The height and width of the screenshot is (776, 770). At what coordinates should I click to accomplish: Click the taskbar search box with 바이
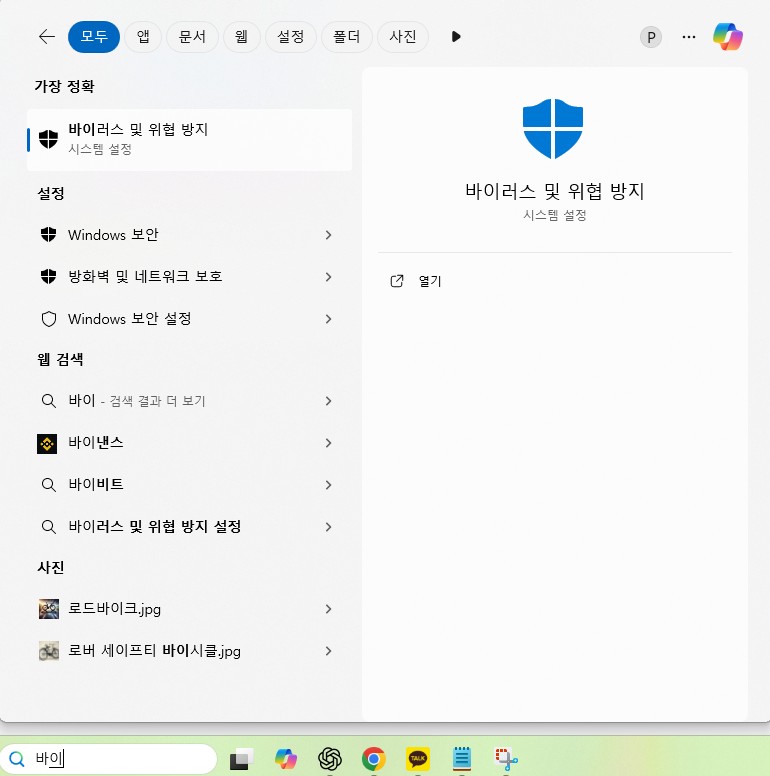point(109,758)
